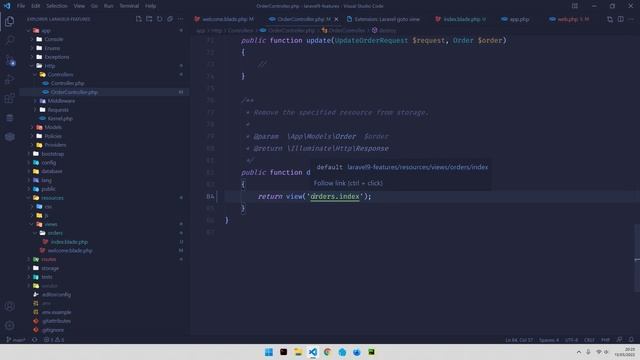
Task: Open welcome.blade.php in Explorer tree
Action: click(70, 251)
